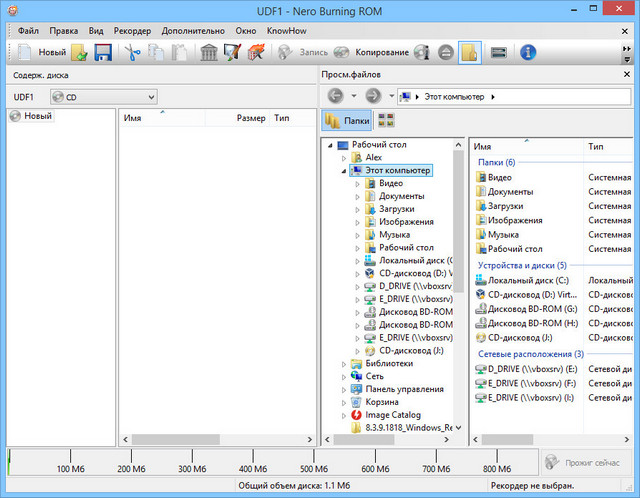
Task: Expand the Библиотеки tree node
Action: tap(344, 364)
